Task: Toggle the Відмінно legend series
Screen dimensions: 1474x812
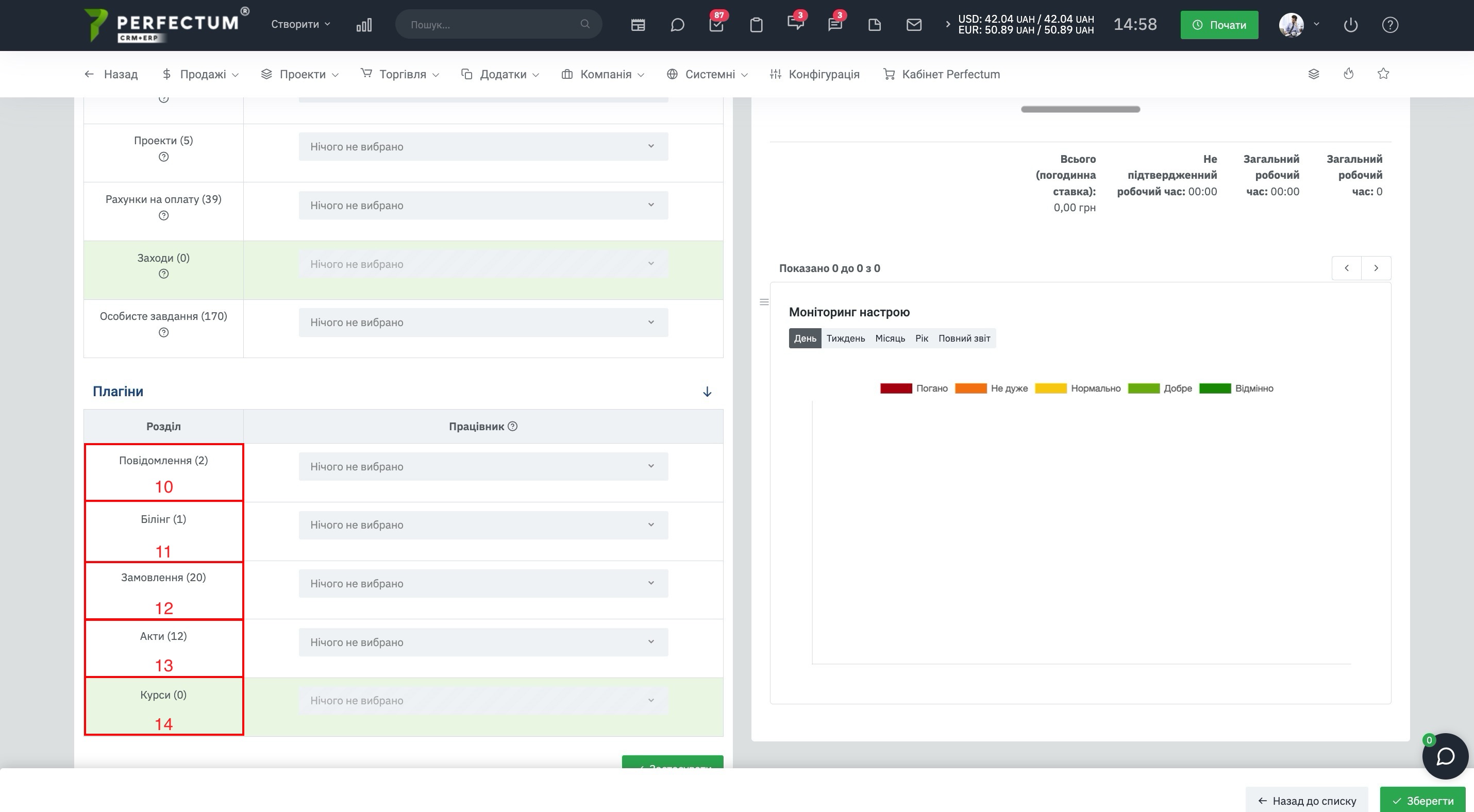Action: tap(1236, 388)
